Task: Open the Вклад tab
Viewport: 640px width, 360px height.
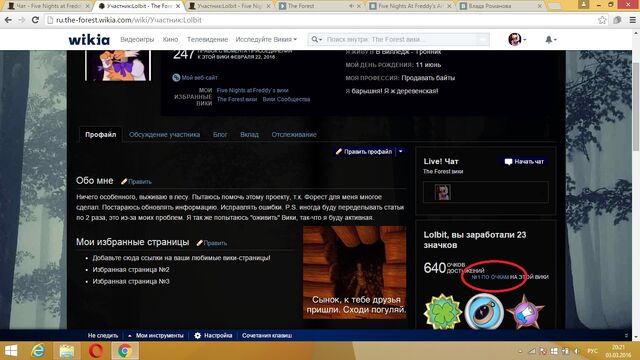Action: (249, 135)
